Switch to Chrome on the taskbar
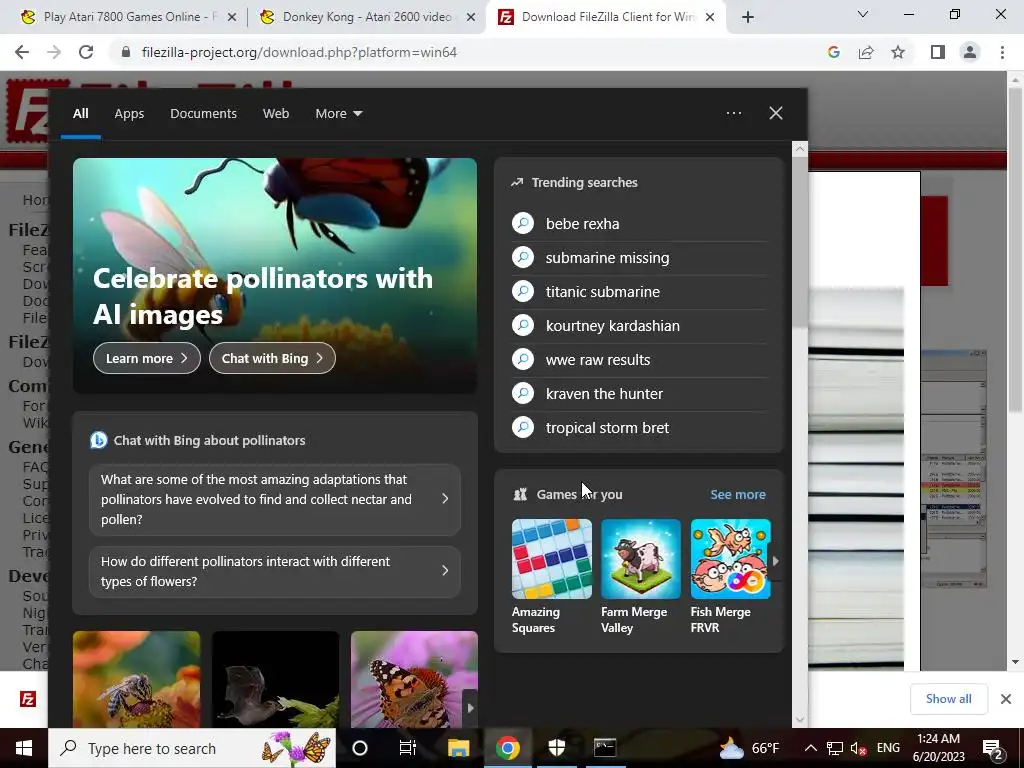Viewport: 1024px width, 768px height. (507, 748)
